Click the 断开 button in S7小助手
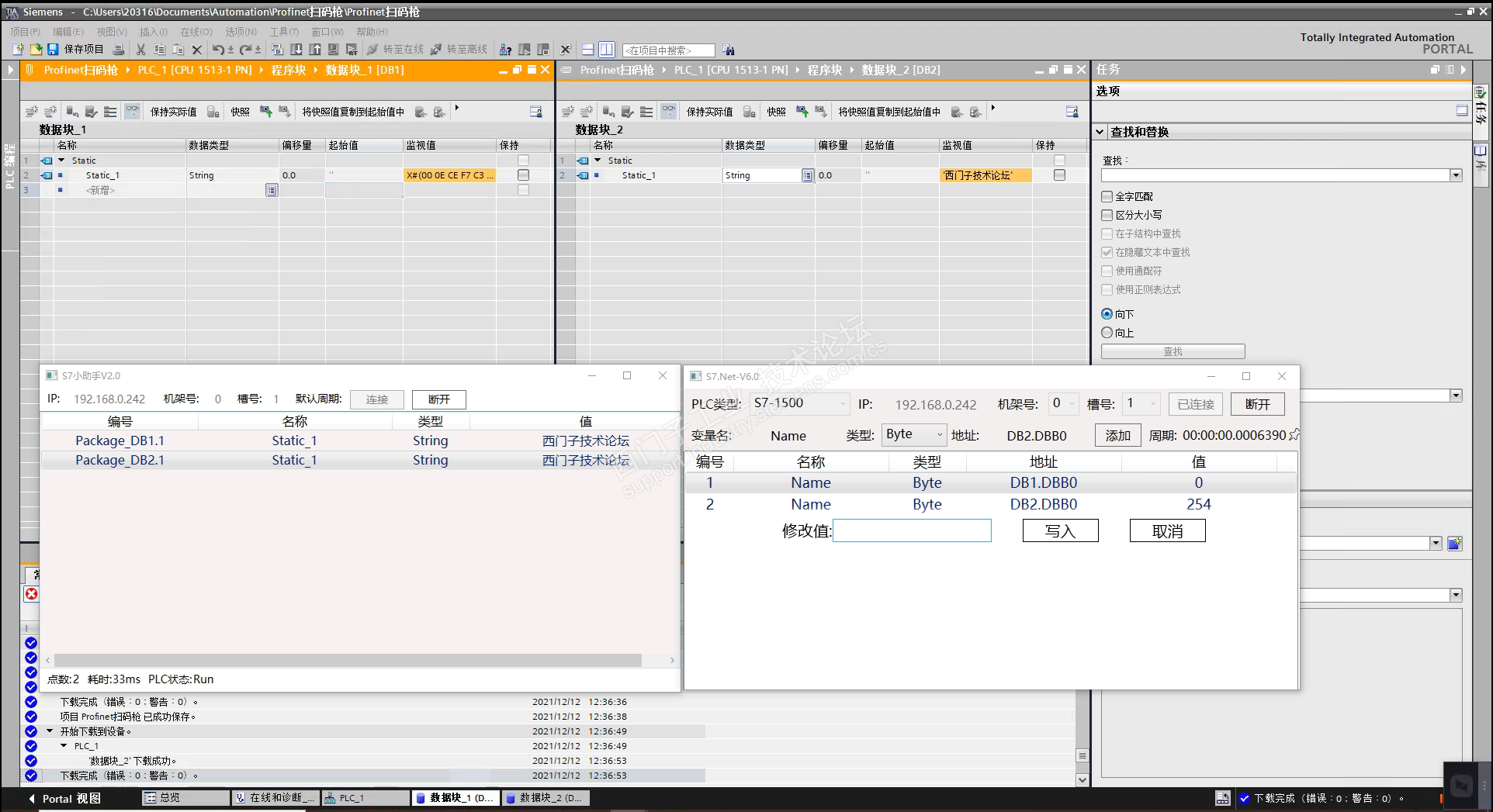 pos(439,399)
